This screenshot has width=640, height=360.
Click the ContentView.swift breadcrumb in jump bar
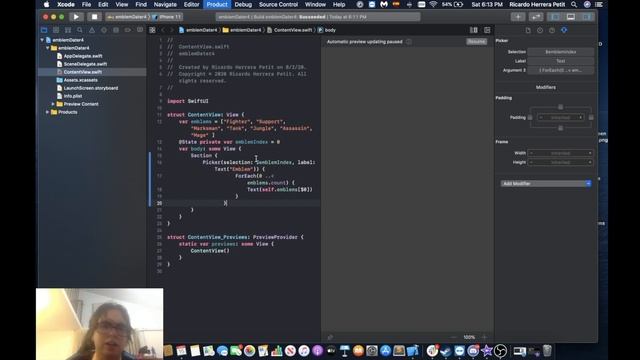click(x=290, y=30)
